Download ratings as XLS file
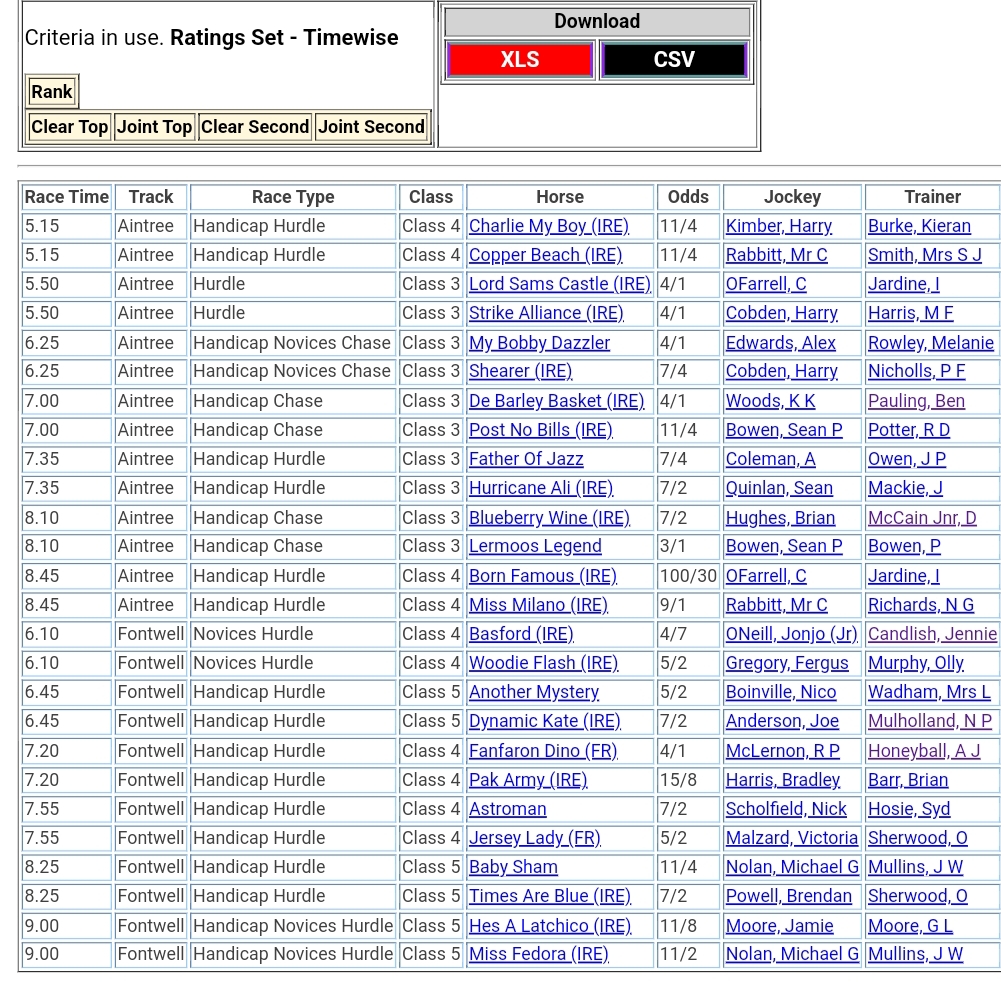Viewport: 1001px width, 982px height. click(519, 60)
